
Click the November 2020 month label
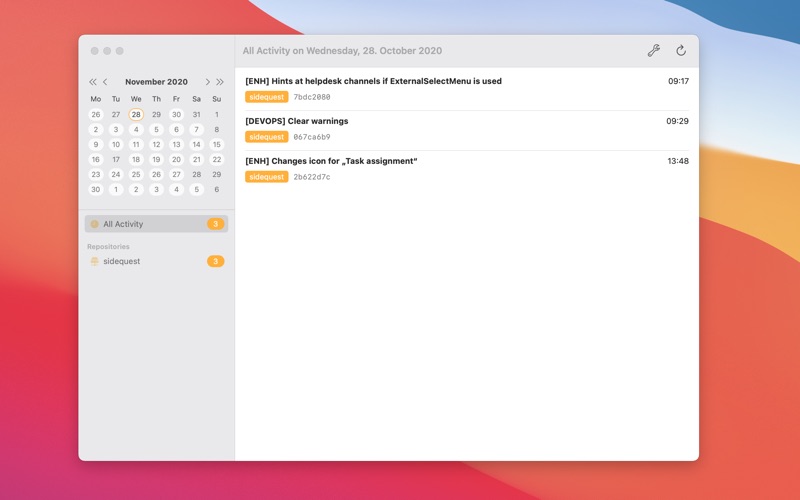tap(156, 82)
